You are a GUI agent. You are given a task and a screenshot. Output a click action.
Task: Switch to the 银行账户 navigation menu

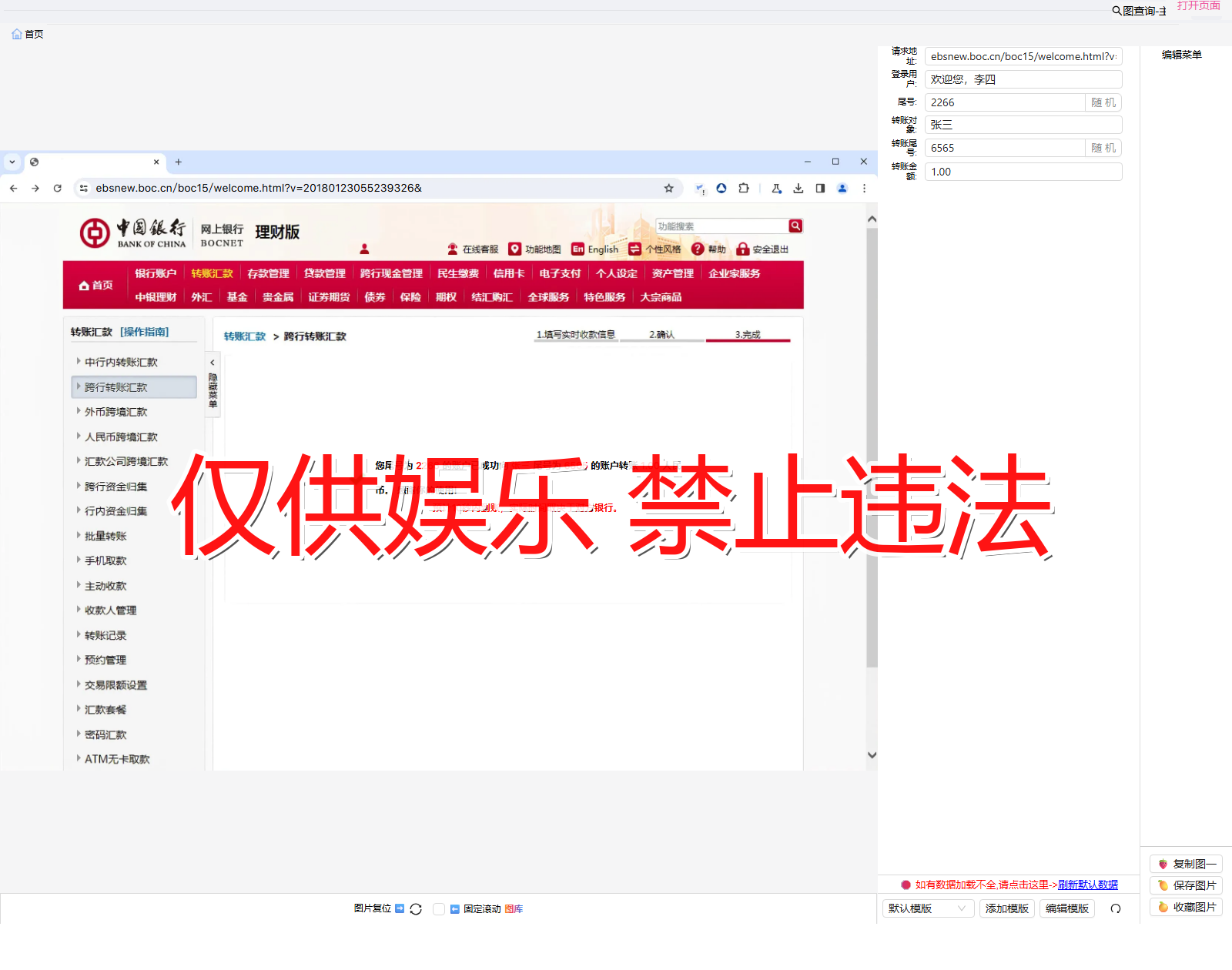156,273
